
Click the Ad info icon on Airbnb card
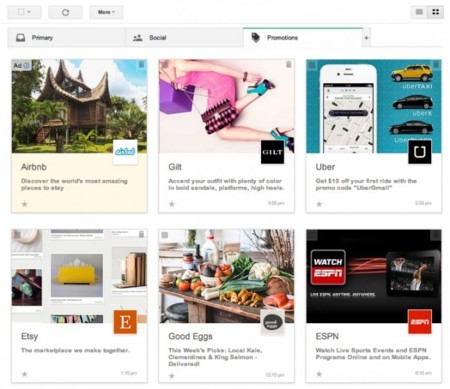[x=26, y=65]
